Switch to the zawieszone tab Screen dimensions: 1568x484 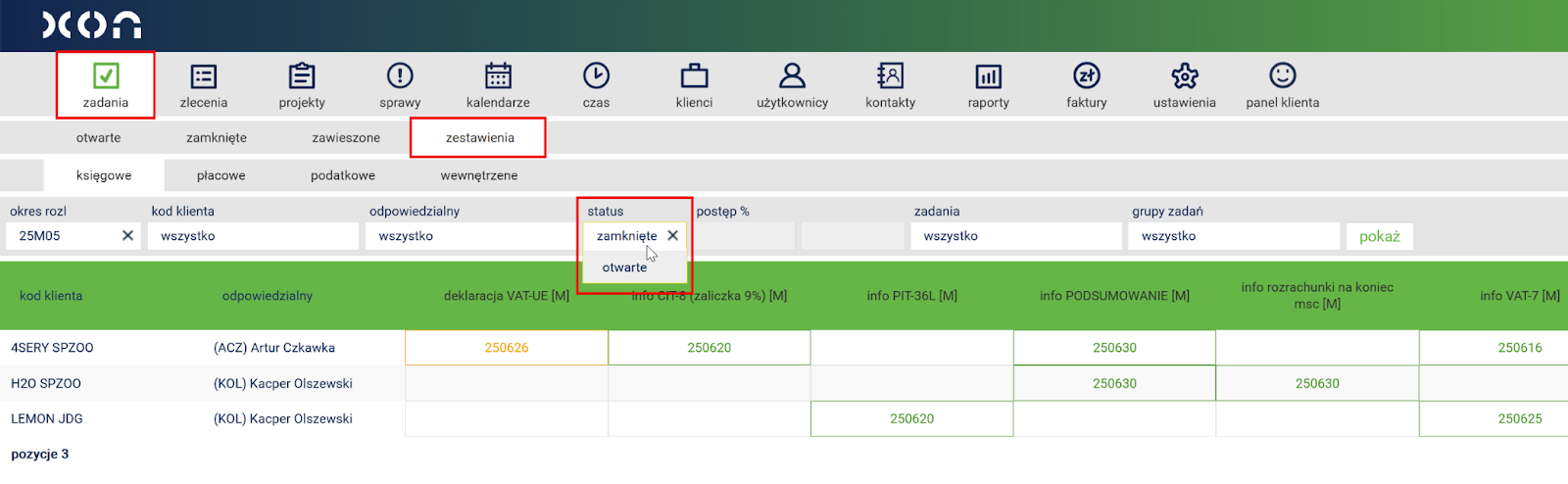point(346,138)
